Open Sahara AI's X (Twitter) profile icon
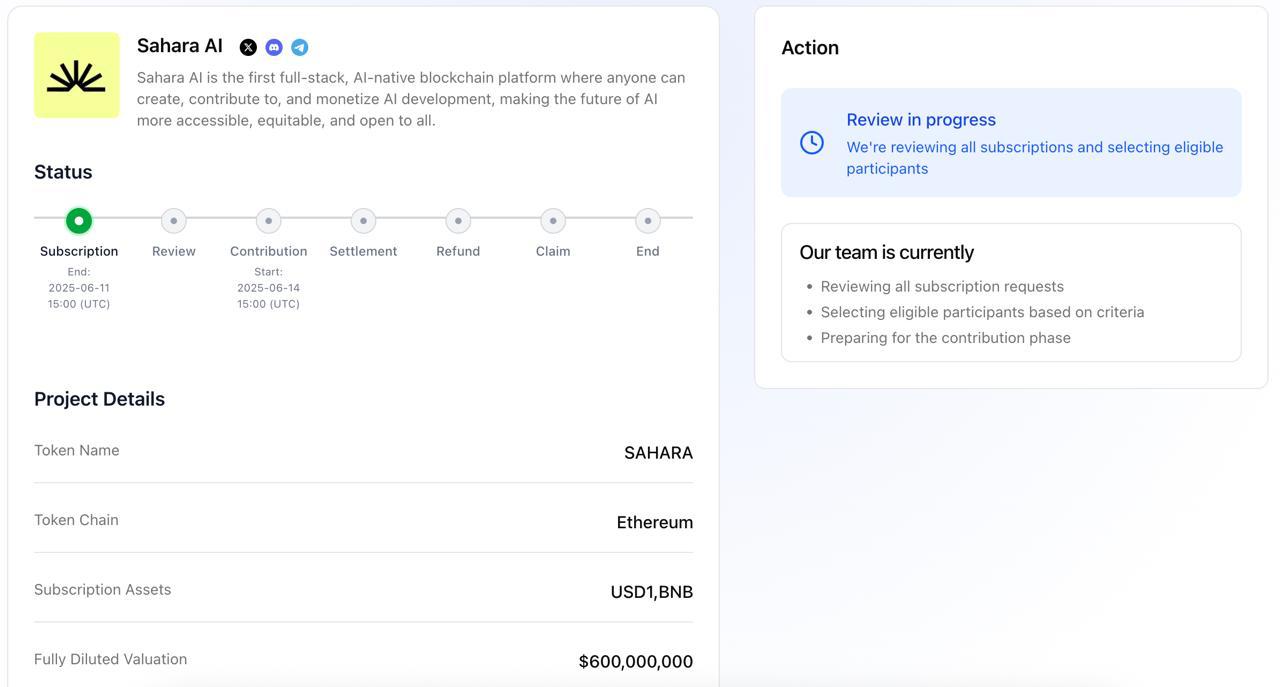 click(248, 47)
